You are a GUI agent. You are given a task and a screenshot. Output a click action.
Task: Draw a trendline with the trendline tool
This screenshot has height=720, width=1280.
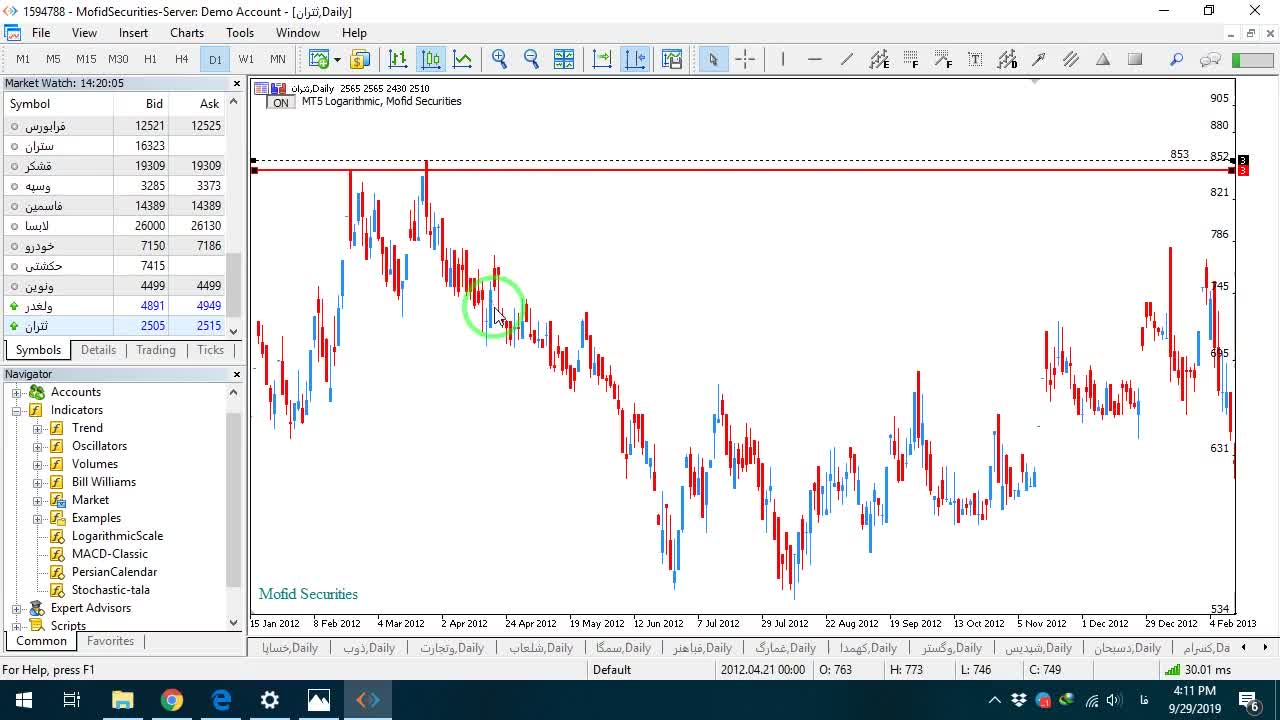point(847,59)
